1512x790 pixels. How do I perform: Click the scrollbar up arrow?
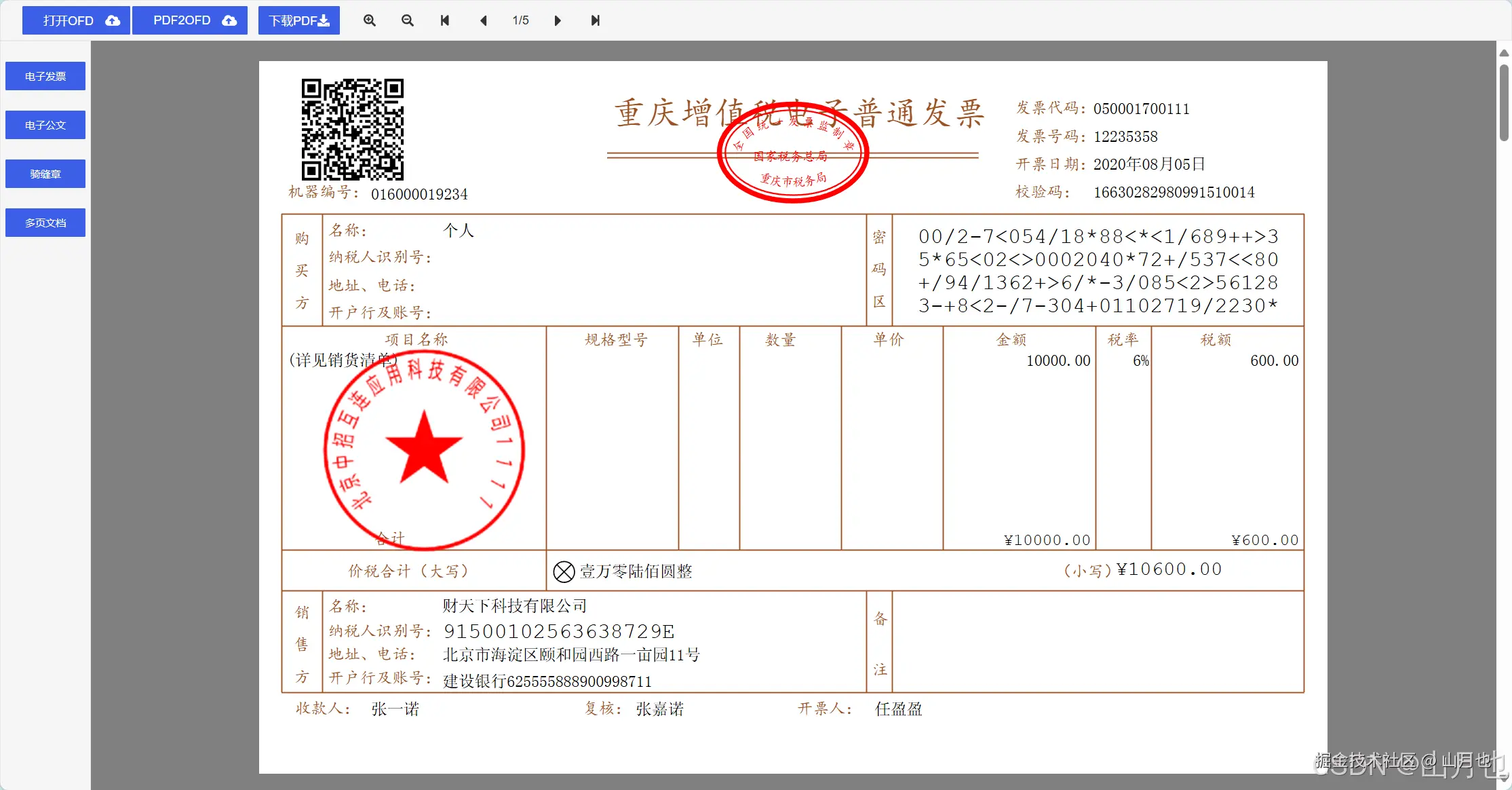[1504, 52]
